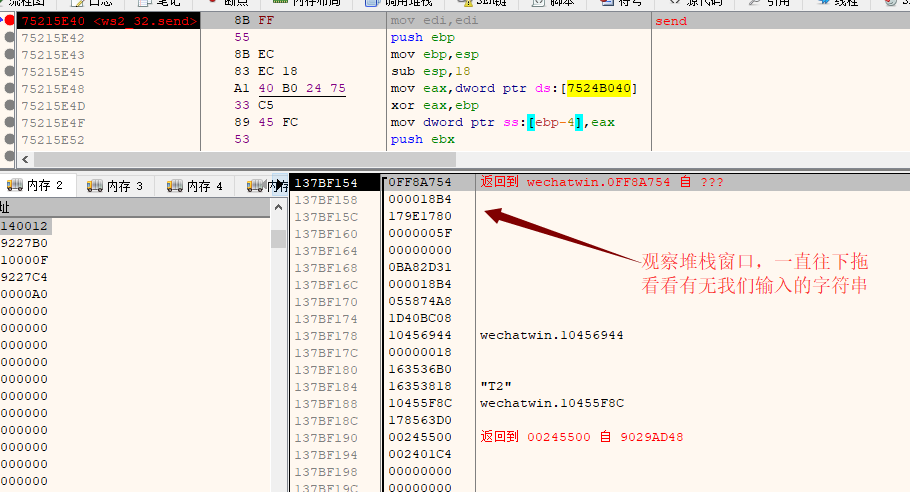910x492 pixels.
Task: Select the 75215E40 <ws2_32.send> address row
Action: click(109, 21)
